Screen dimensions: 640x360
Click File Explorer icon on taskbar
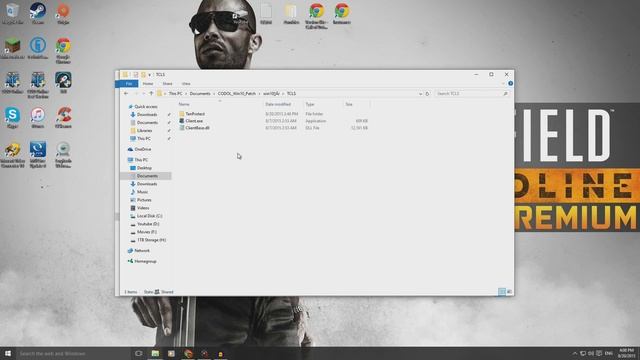pyautogui.click(x=155, y=353)
